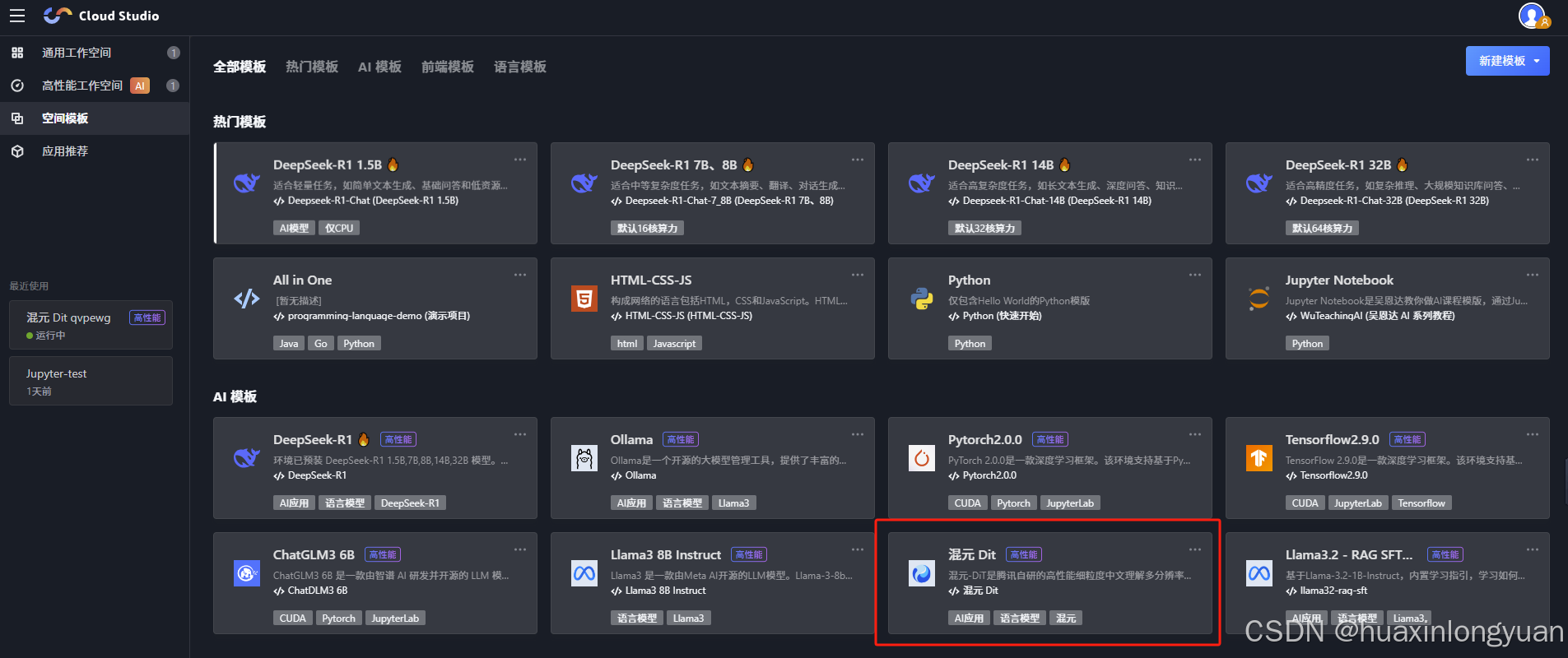Open the 新建模板 dropdown arrow
1568x658 pixels.
click(1537, 61)
